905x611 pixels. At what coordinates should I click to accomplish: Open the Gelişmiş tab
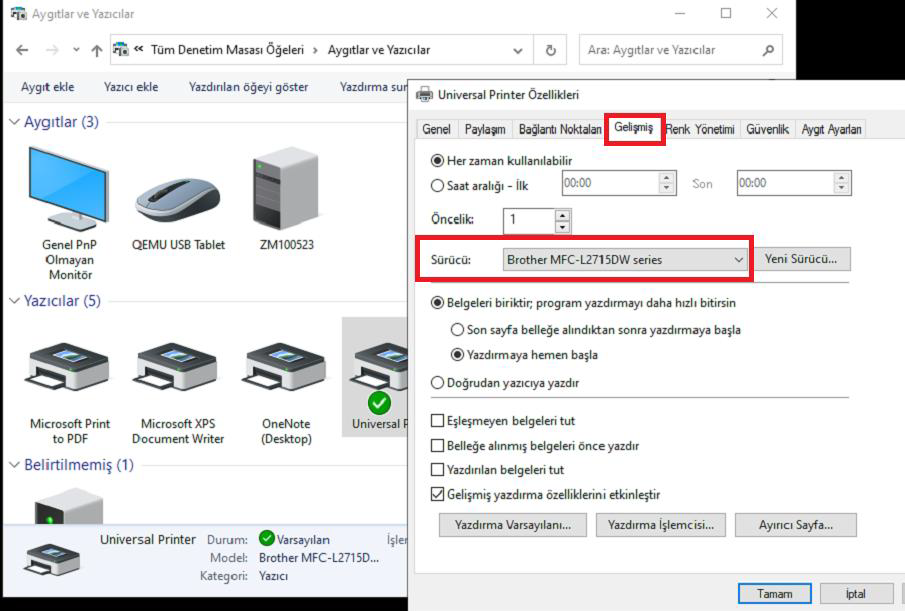pos(634,127)
